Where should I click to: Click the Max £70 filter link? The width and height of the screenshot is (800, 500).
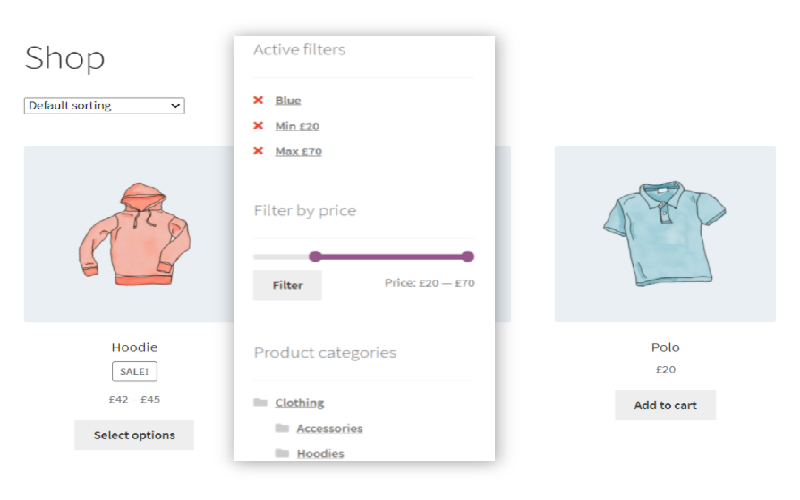click(298, 151)
